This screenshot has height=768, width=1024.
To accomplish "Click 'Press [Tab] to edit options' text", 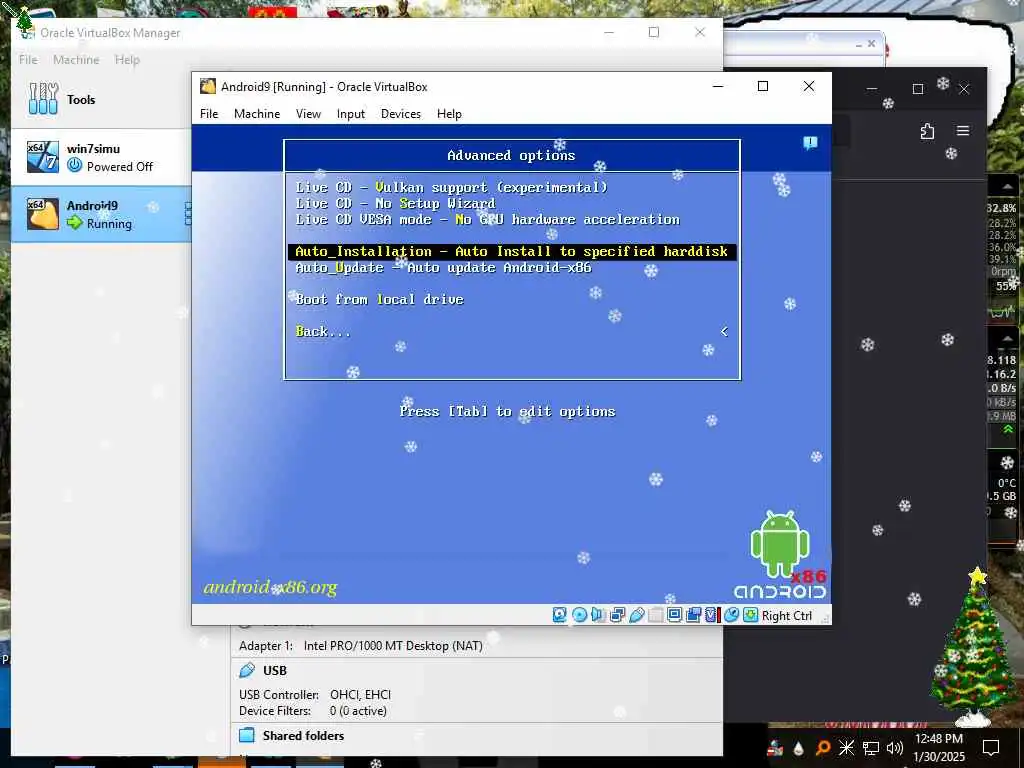I will [x=507, y=411].
